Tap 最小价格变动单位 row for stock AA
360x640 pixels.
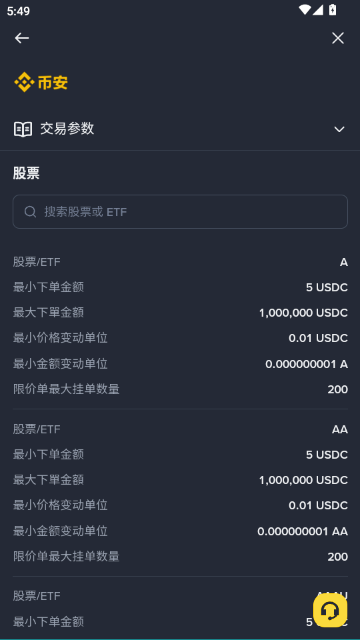pyautogui.click(x=180, y=505)
